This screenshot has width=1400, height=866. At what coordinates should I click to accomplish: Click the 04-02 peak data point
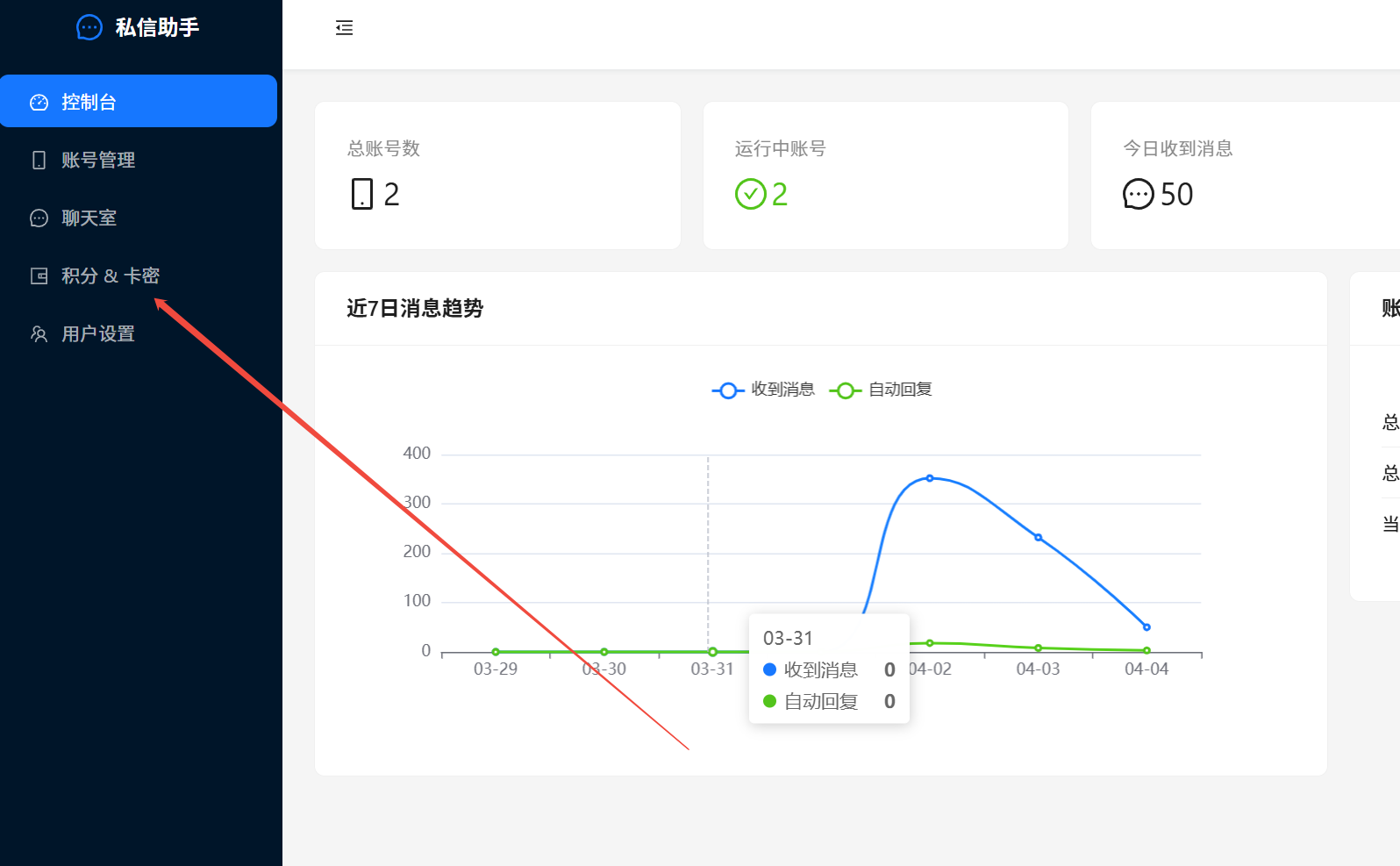[x=930, y=478]
